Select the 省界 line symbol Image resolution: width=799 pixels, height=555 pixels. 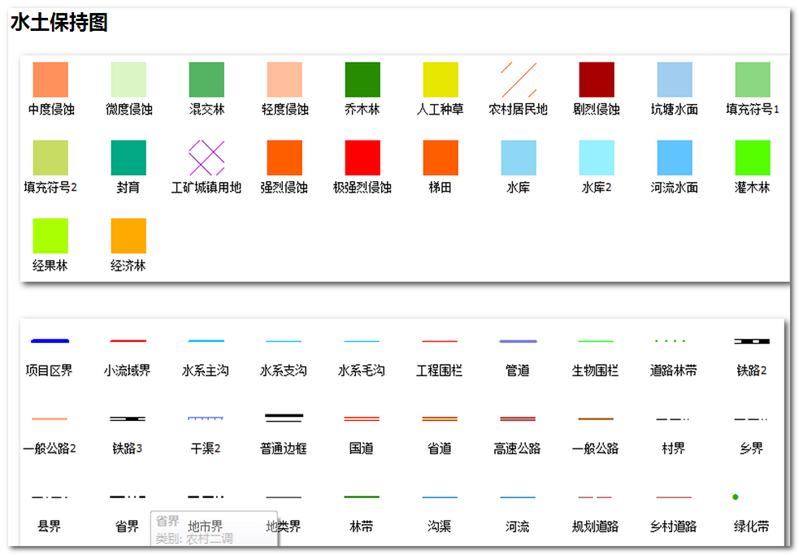(x=127, y=496)
